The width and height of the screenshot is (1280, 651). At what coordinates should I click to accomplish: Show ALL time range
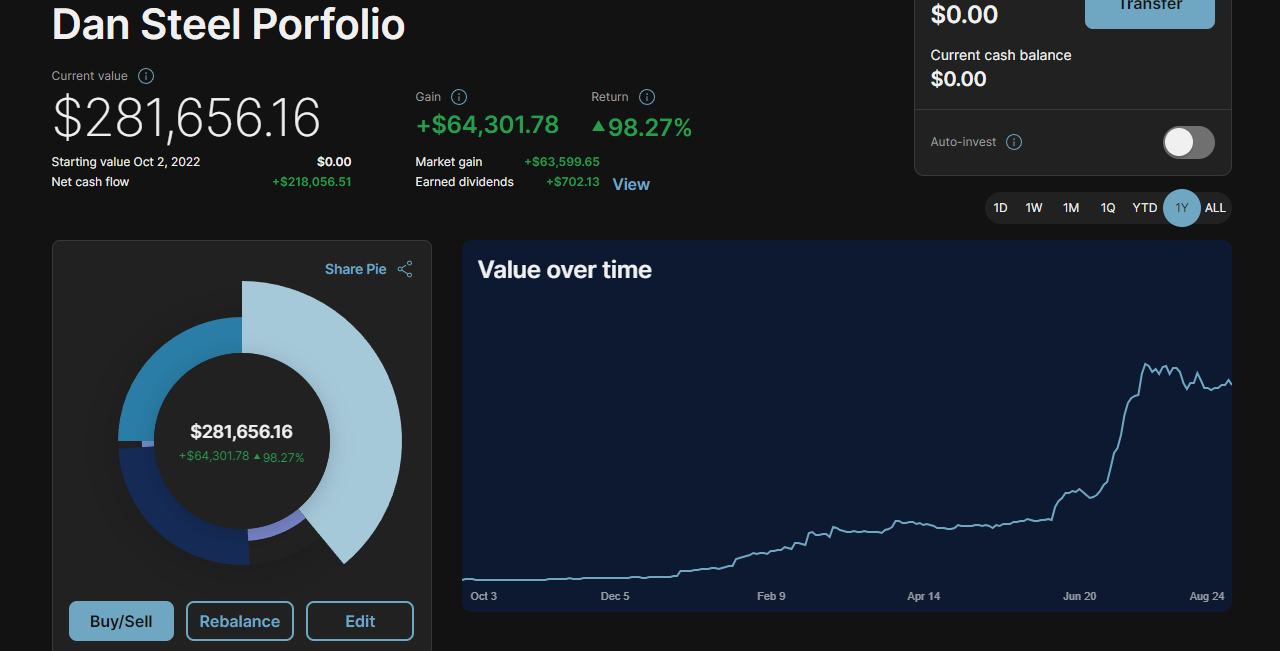tap(1215, 208)
